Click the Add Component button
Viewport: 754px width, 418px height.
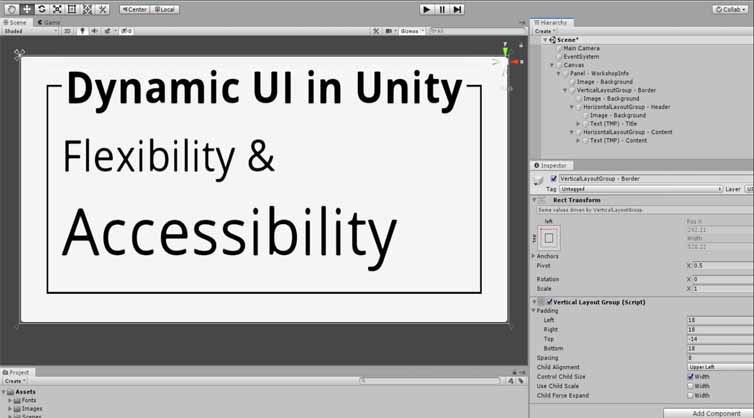click(x=708, y=413)
